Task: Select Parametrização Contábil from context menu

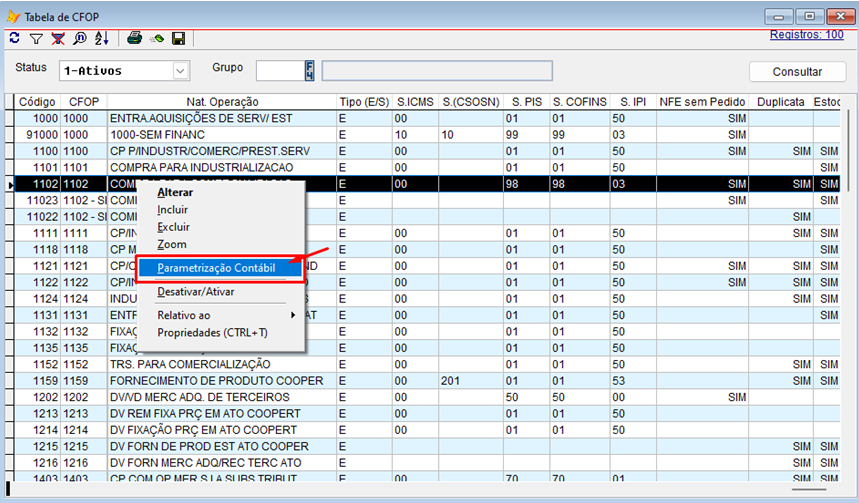Action: click(215, 268)
